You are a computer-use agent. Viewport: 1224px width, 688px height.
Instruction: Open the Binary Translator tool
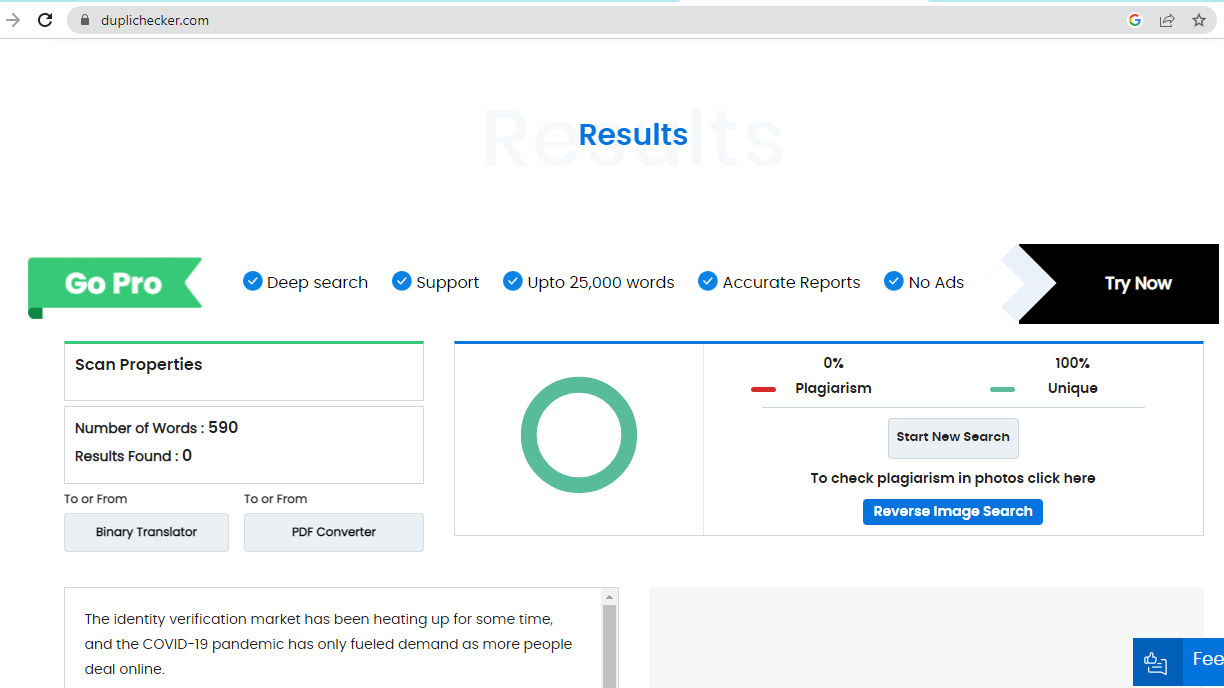(x=146, y=532)
